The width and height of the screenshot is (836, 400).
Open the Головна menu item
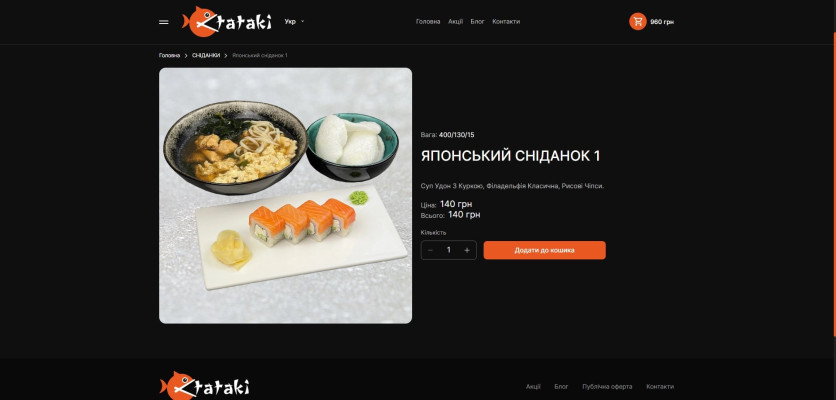point(428,22)
